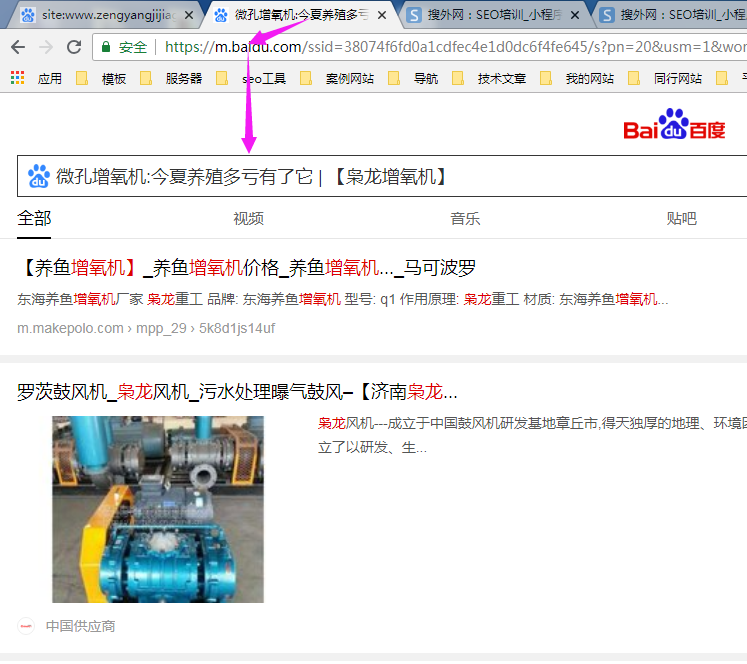Switch to the 音乐 search tab
747x664 pixels.
click(x=465, y=219)
